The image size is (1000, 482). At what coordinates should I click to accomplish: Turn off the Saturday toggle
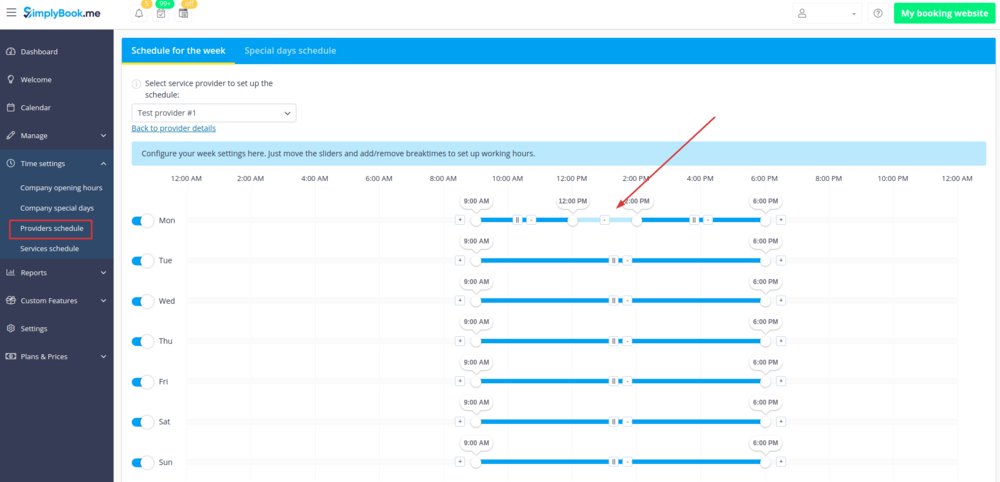click(143, 422)
